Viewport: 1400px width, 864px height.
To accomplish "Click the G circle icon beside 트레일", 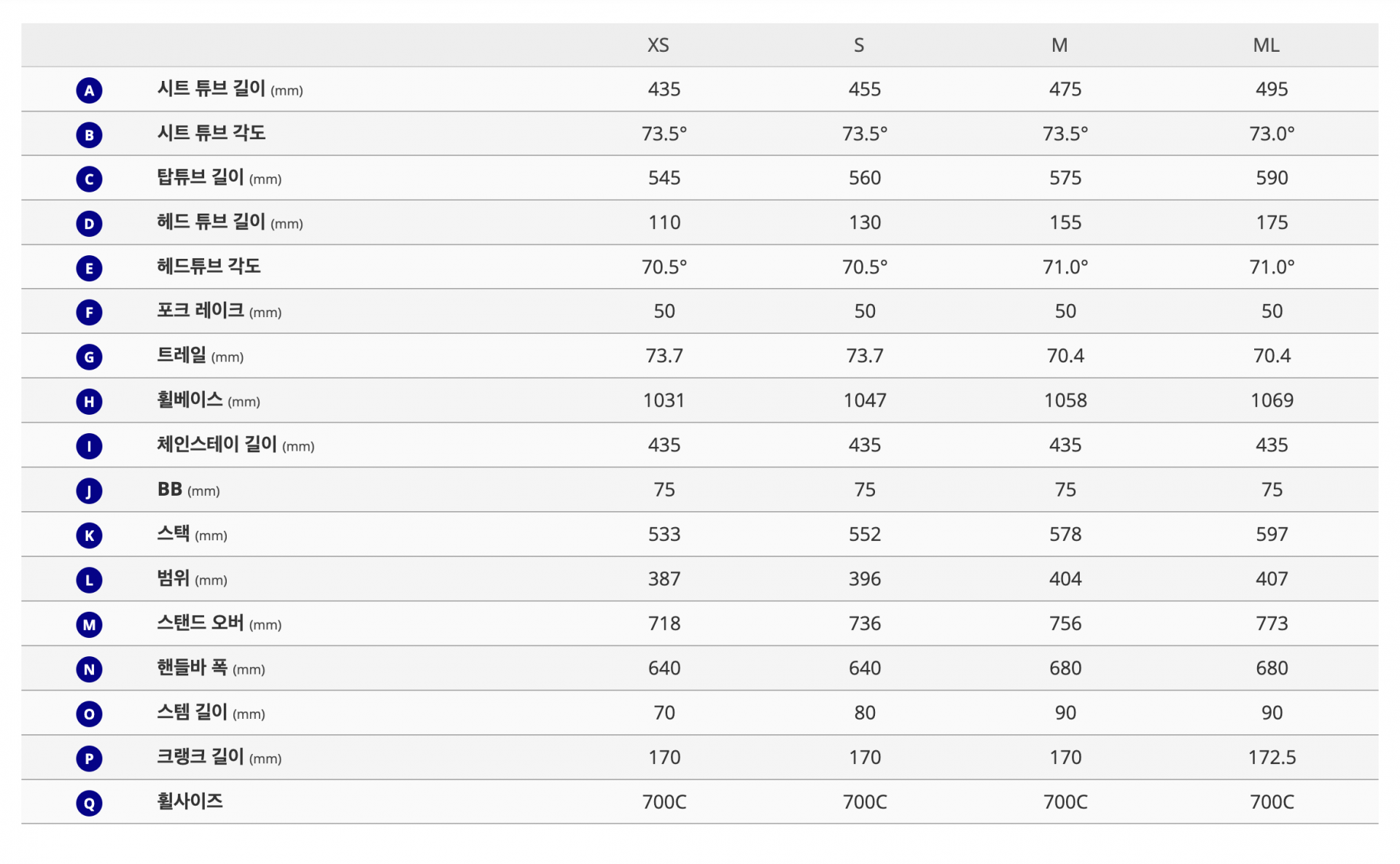I will tap(89, 357).
